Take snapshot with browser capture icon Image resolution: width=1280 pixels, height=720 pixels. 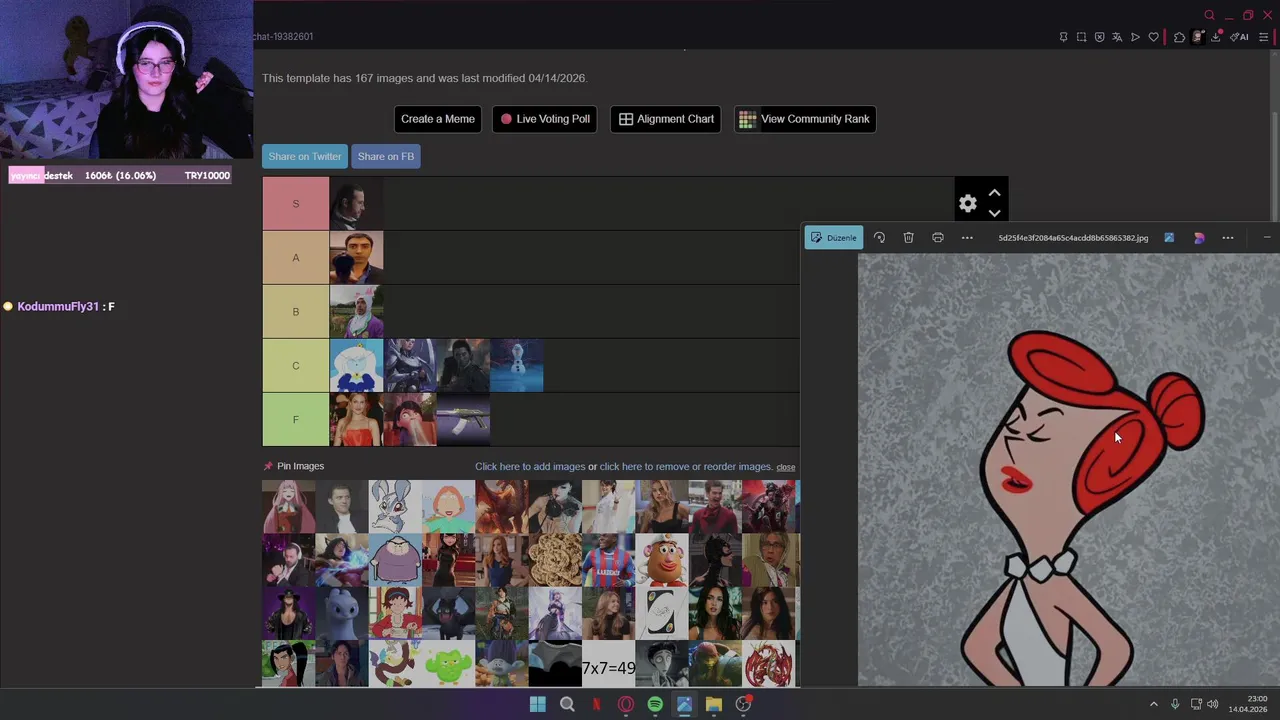(x=1081, y=37)
